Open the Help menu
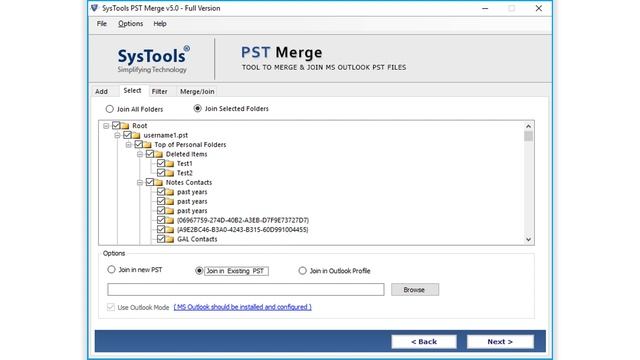Image resolution: width=640 pixels, height=360 pixels. (x=160, y=24)
